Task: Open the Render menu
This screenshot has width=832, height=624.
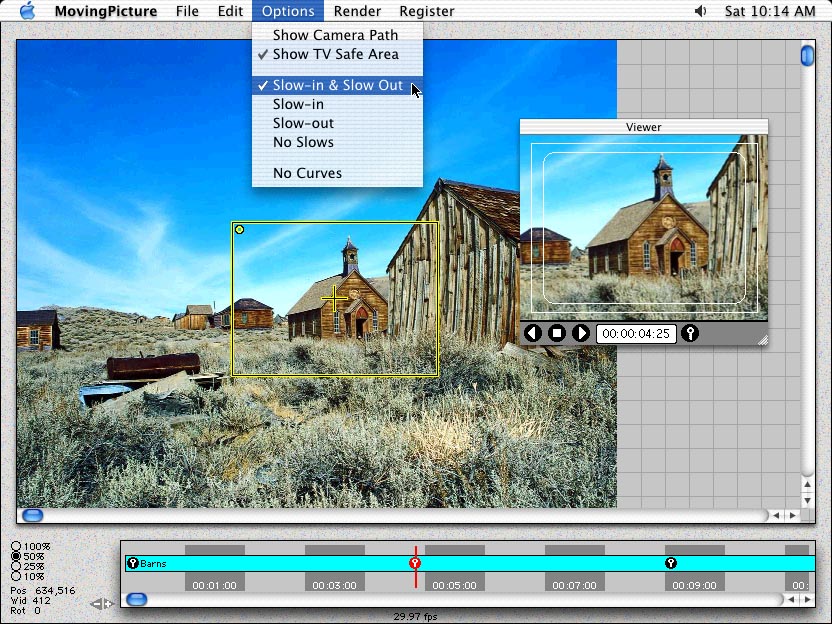Action: point(357,11)
